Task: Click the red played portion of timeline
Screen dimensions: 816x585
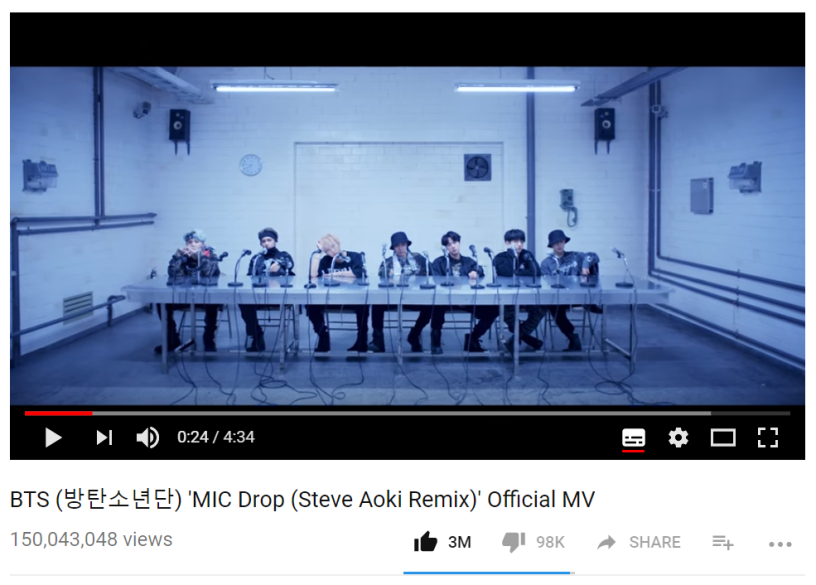Action: 58,413
